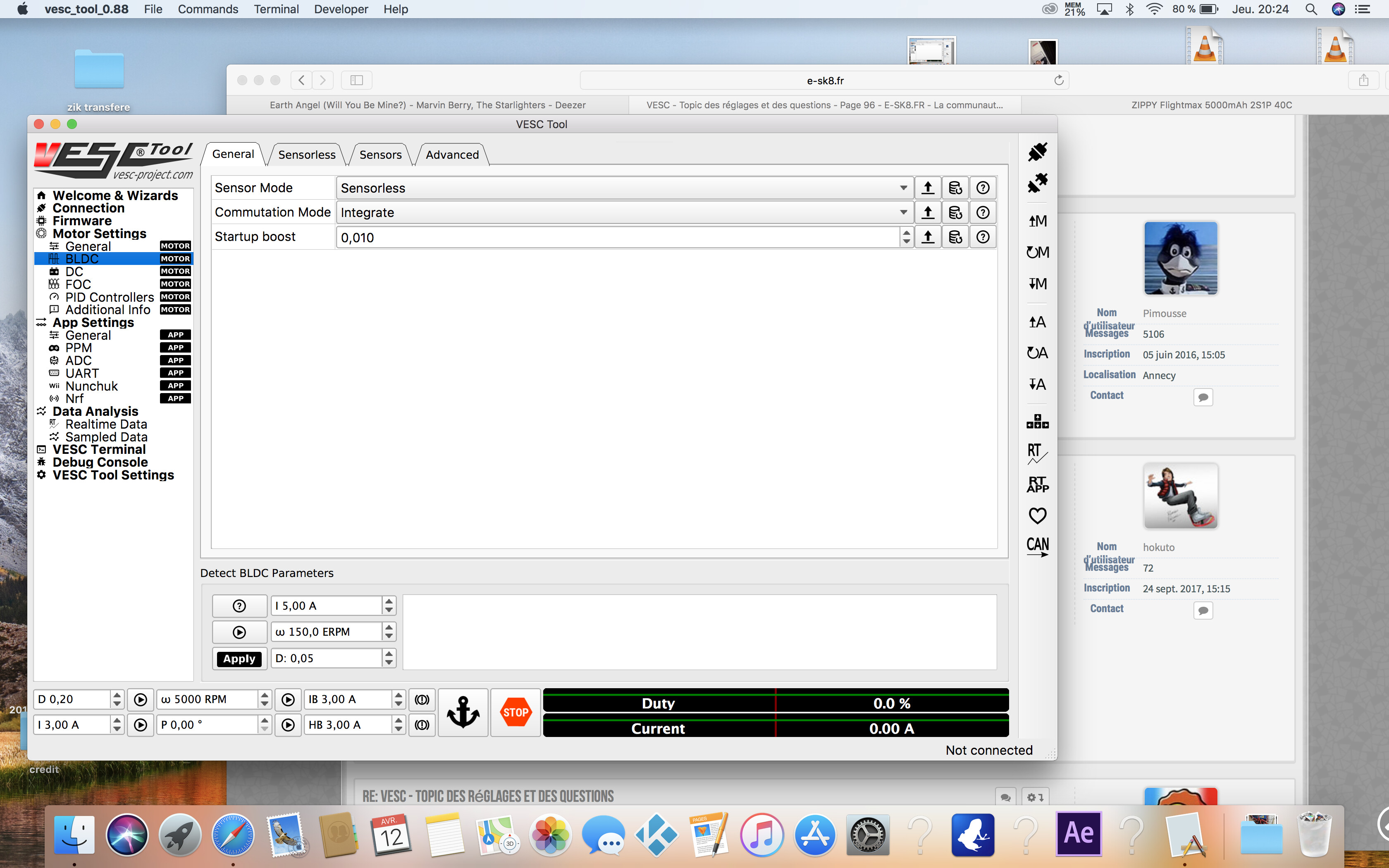
Task: Select PID Controllers in sidebar
Action: coord(109,297)
